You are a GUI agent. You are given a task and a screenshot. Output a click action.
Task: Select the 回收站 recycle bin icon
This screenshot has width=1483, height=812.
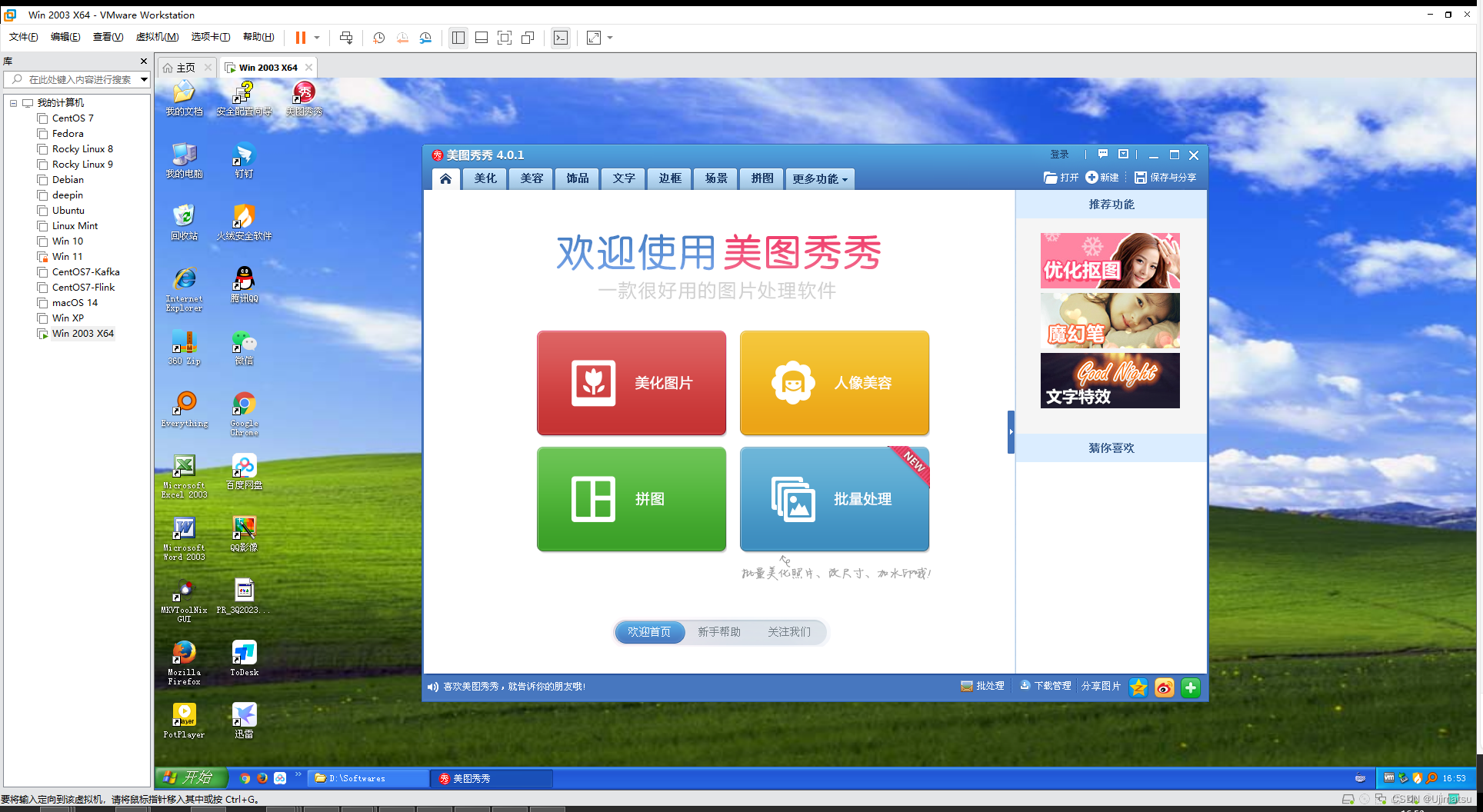click(x=185, y=223)
